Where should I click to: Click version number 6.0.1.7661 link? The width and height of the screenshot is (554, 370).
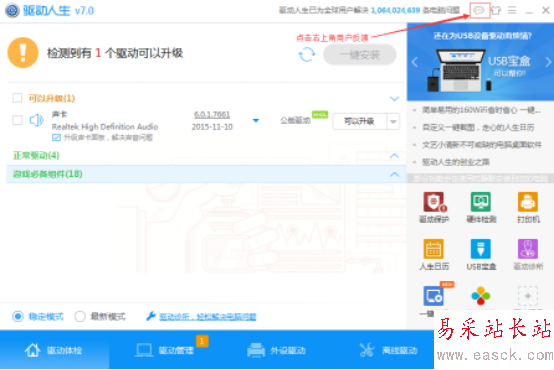212,115
